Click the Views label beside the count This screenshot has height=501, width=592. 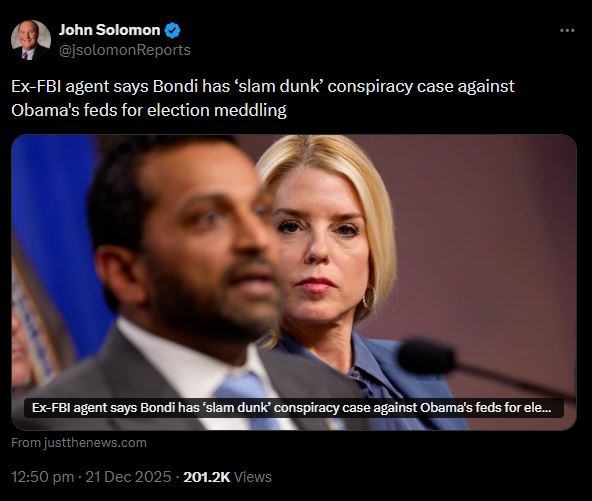(x=253, y=477)
